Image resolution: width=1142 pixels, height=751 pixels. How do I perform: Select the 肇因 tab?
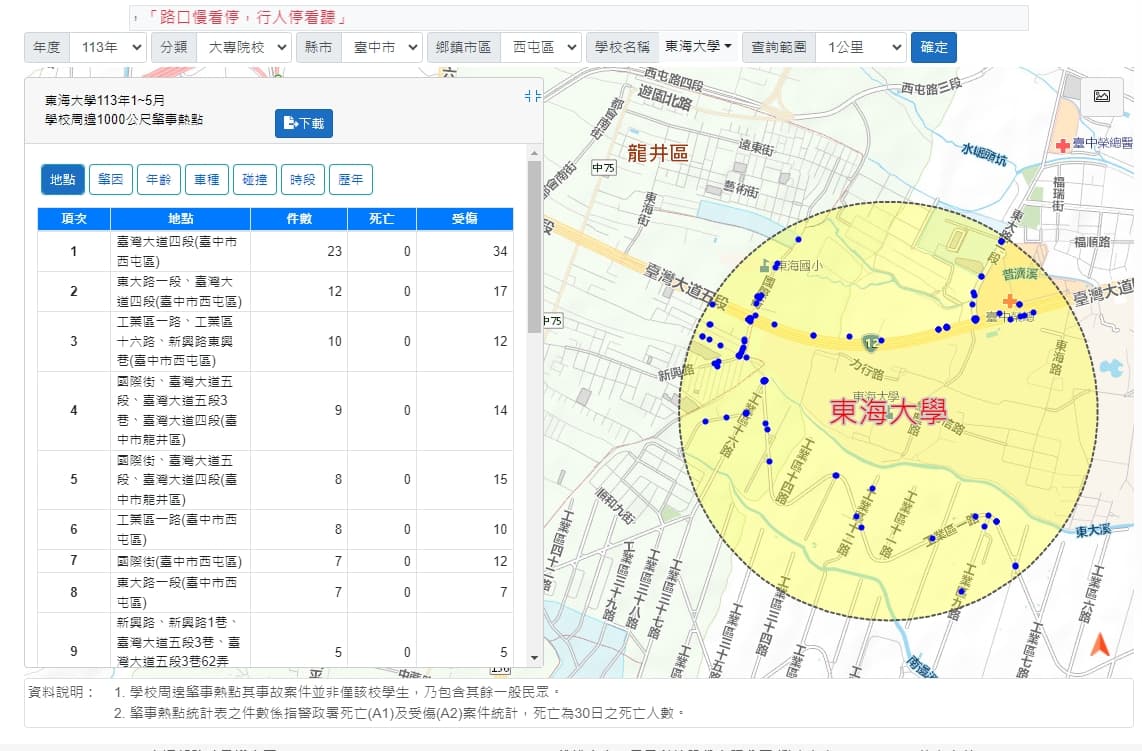(111, 179)
